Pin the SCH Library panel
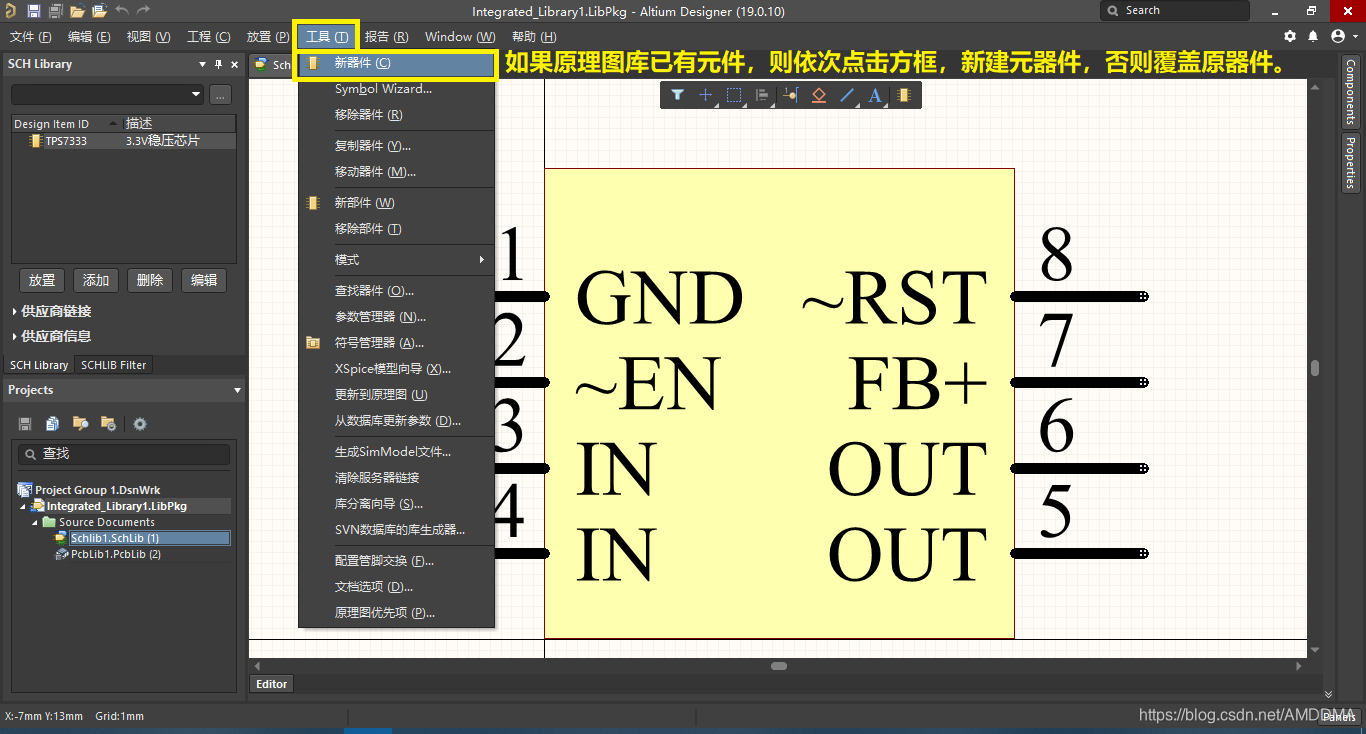 pos(218,64)
